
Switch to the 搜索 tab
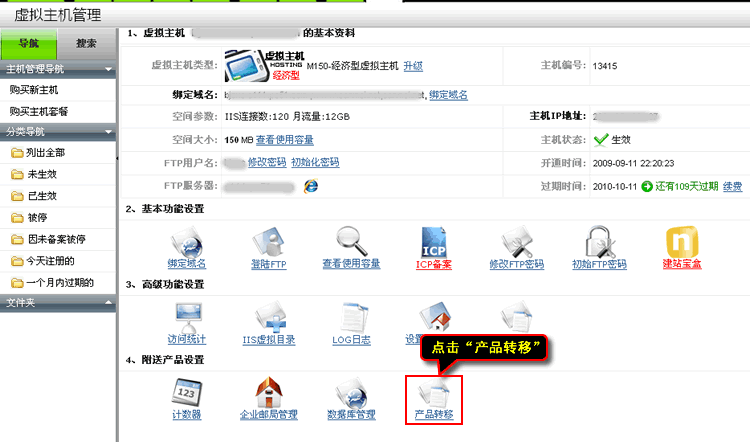[86, 44]
